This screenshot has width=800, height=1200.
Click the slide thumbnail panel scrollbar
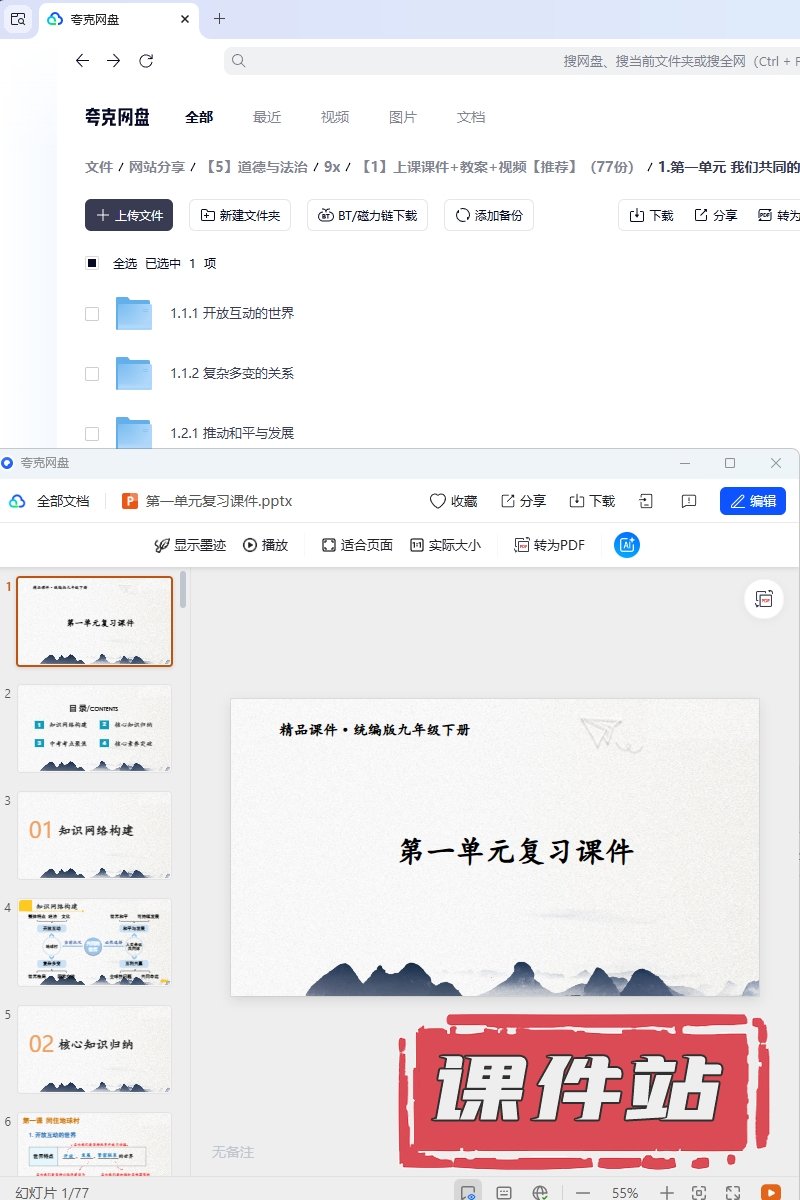[x=183, y=592]
